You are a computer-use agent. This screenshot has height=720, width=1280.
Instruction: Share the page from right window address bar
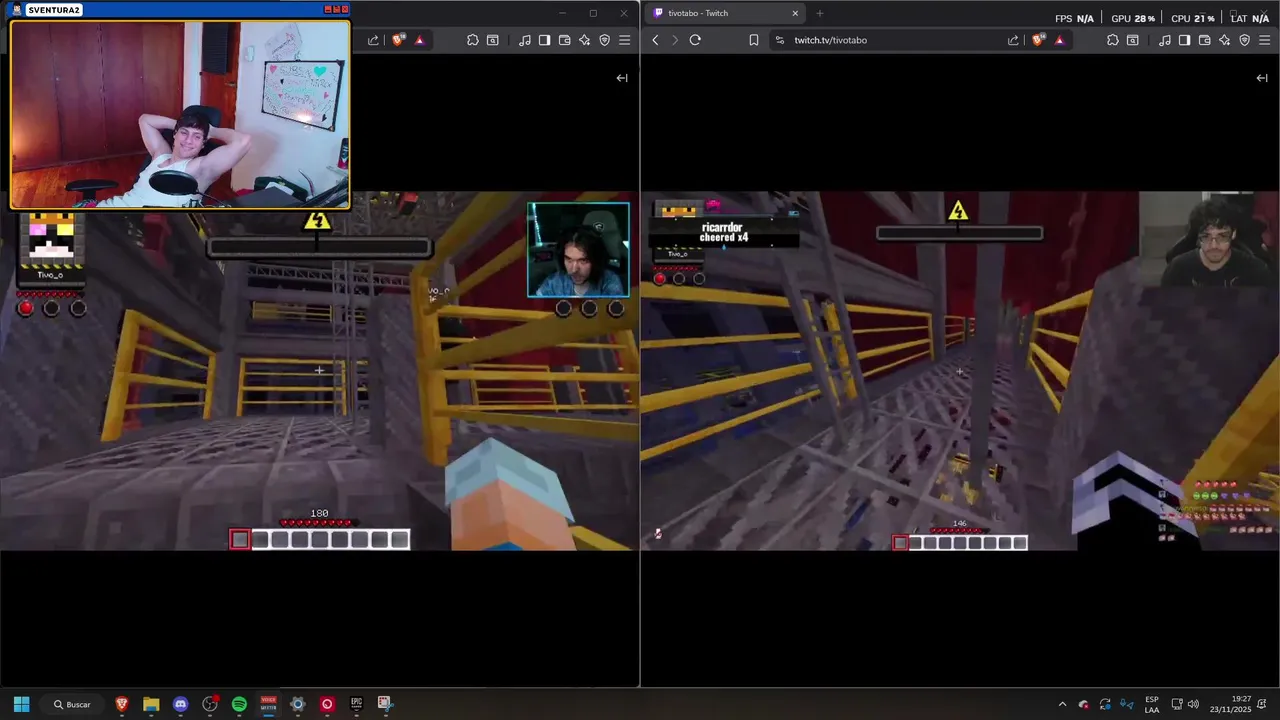click(x=1013, y=40)
